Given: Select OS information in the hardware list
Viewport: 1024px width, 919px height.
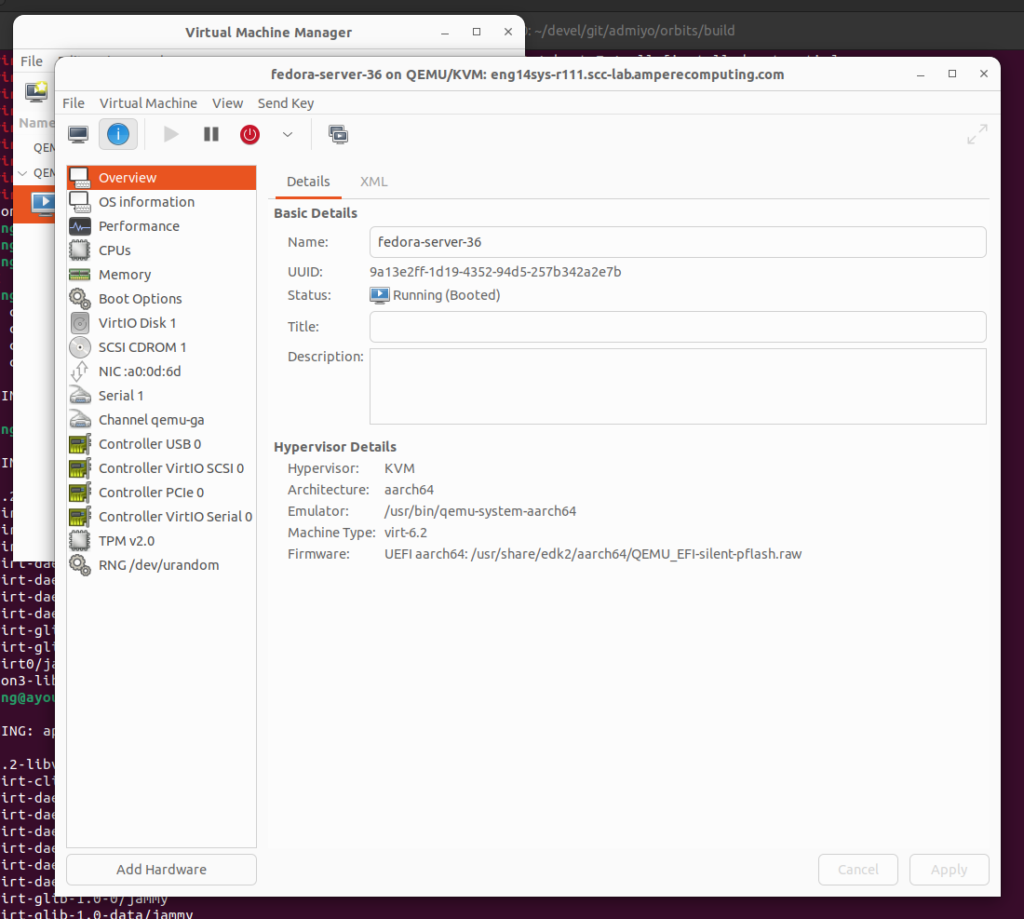Looking at the screenshot, I should click(x=161, y=202).
